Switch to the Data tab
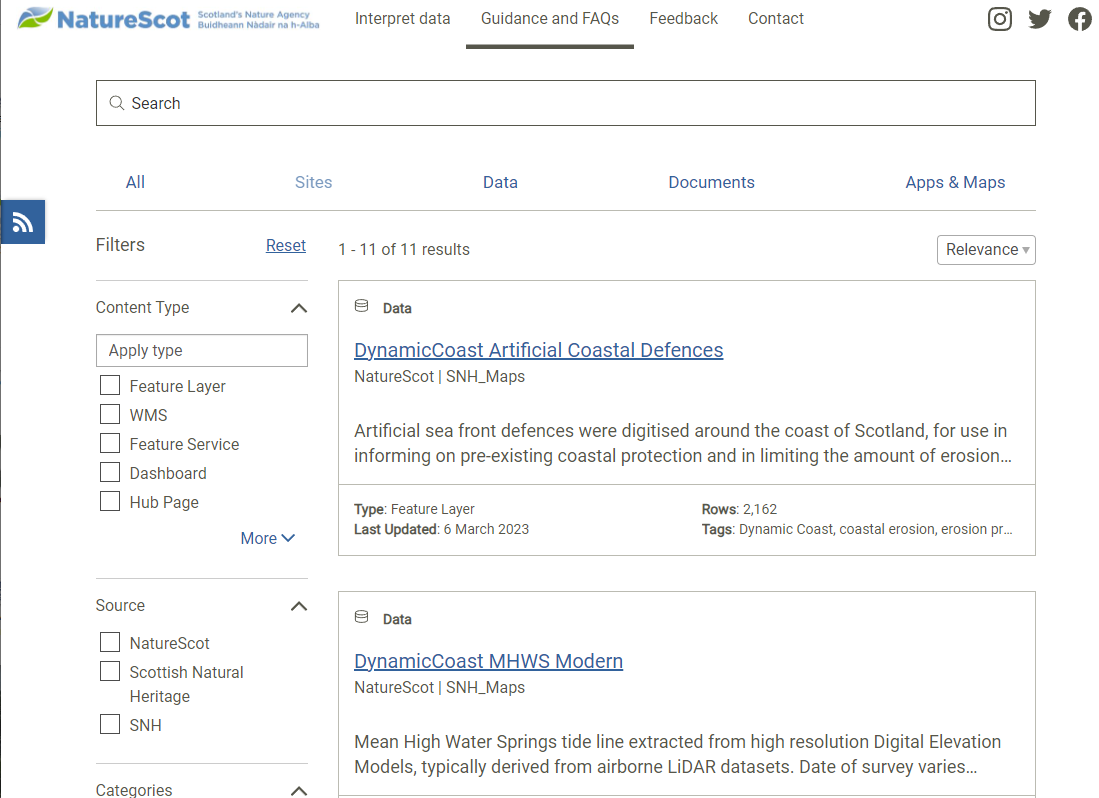Screen dimensions: 1099x798 pos(500,183)
